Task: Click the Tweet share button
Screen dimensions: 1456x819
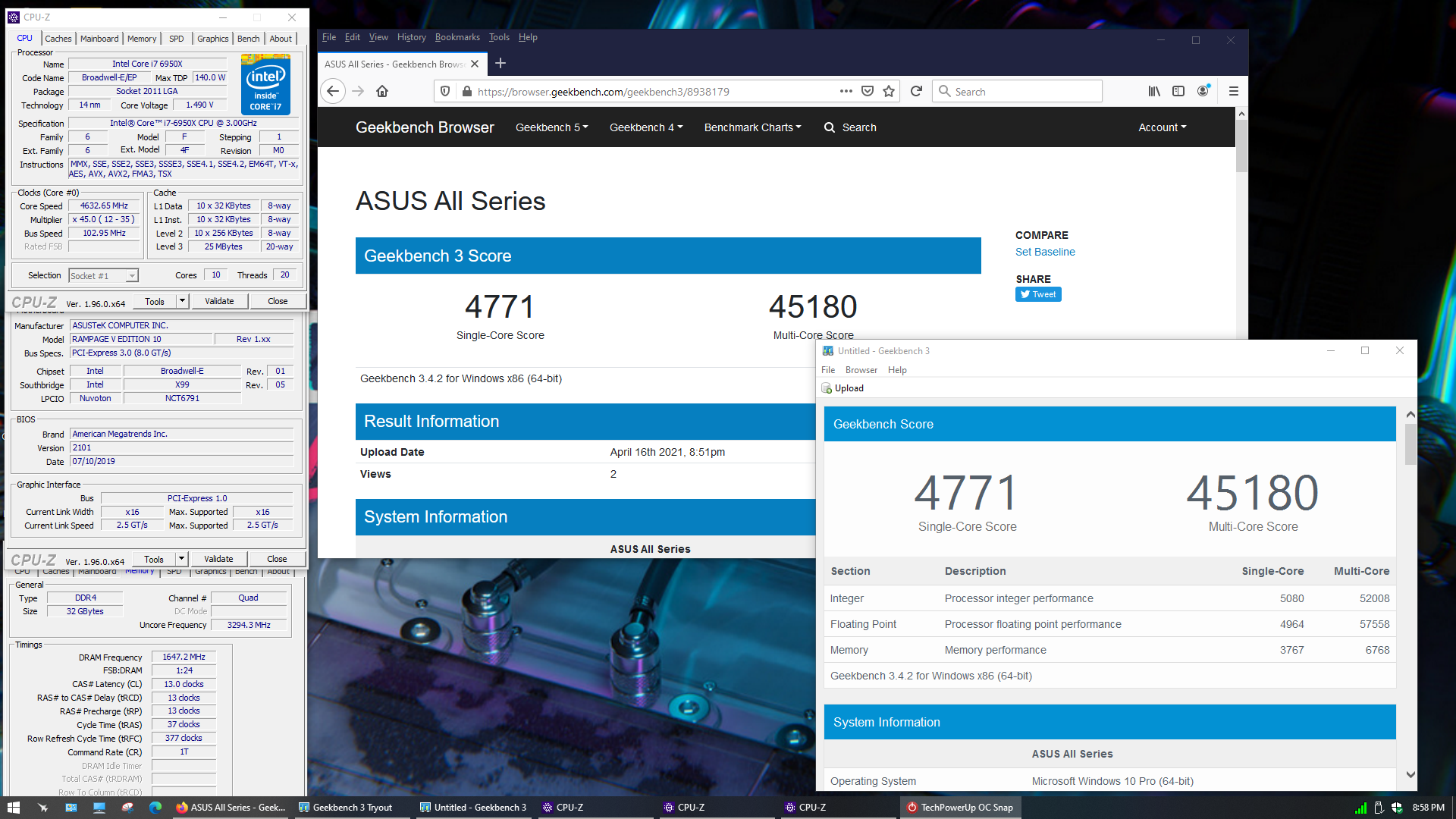Action: tap(1038, 294)
